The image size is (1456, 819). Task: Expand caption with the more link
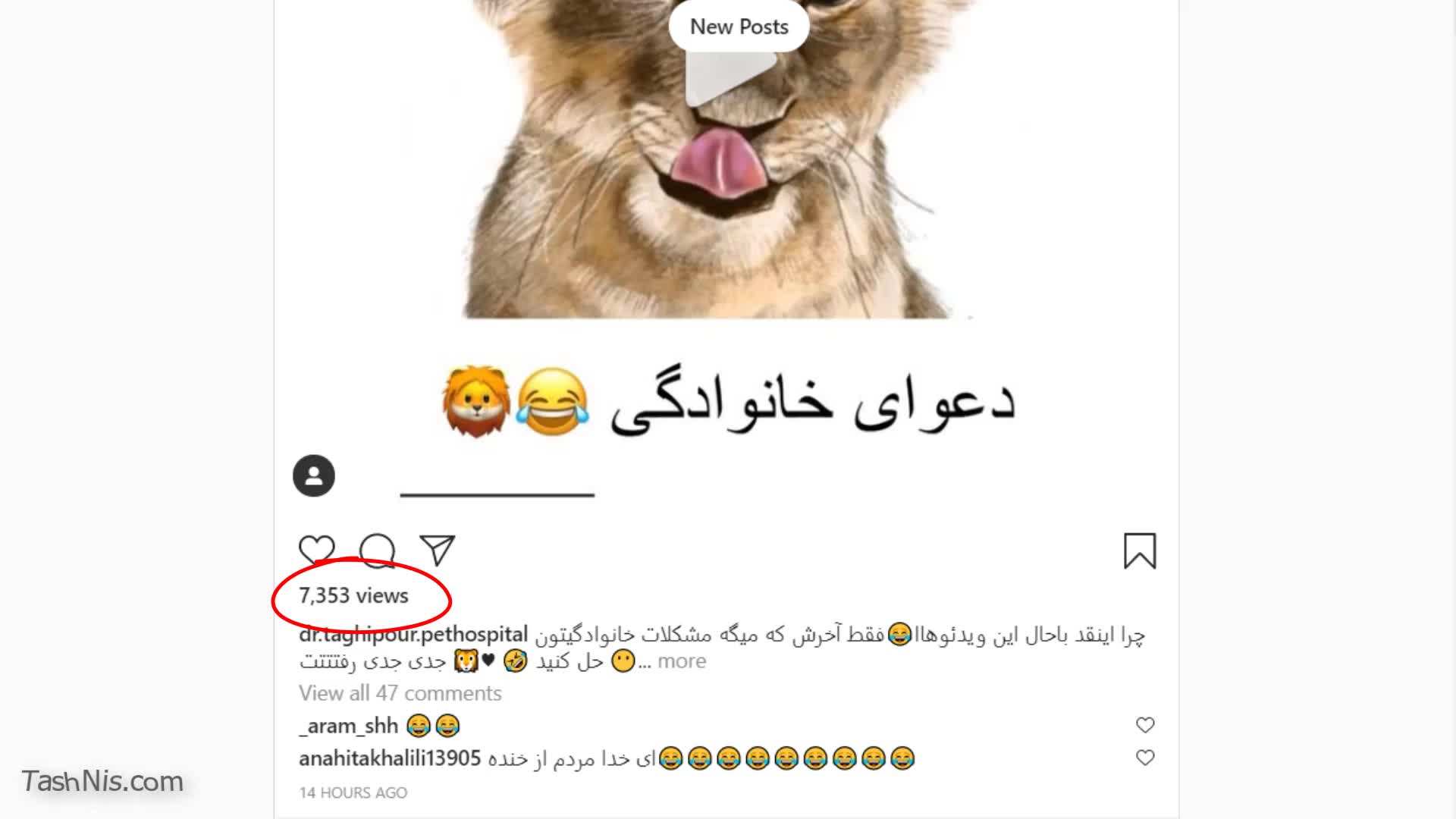[x=682, y=661]
